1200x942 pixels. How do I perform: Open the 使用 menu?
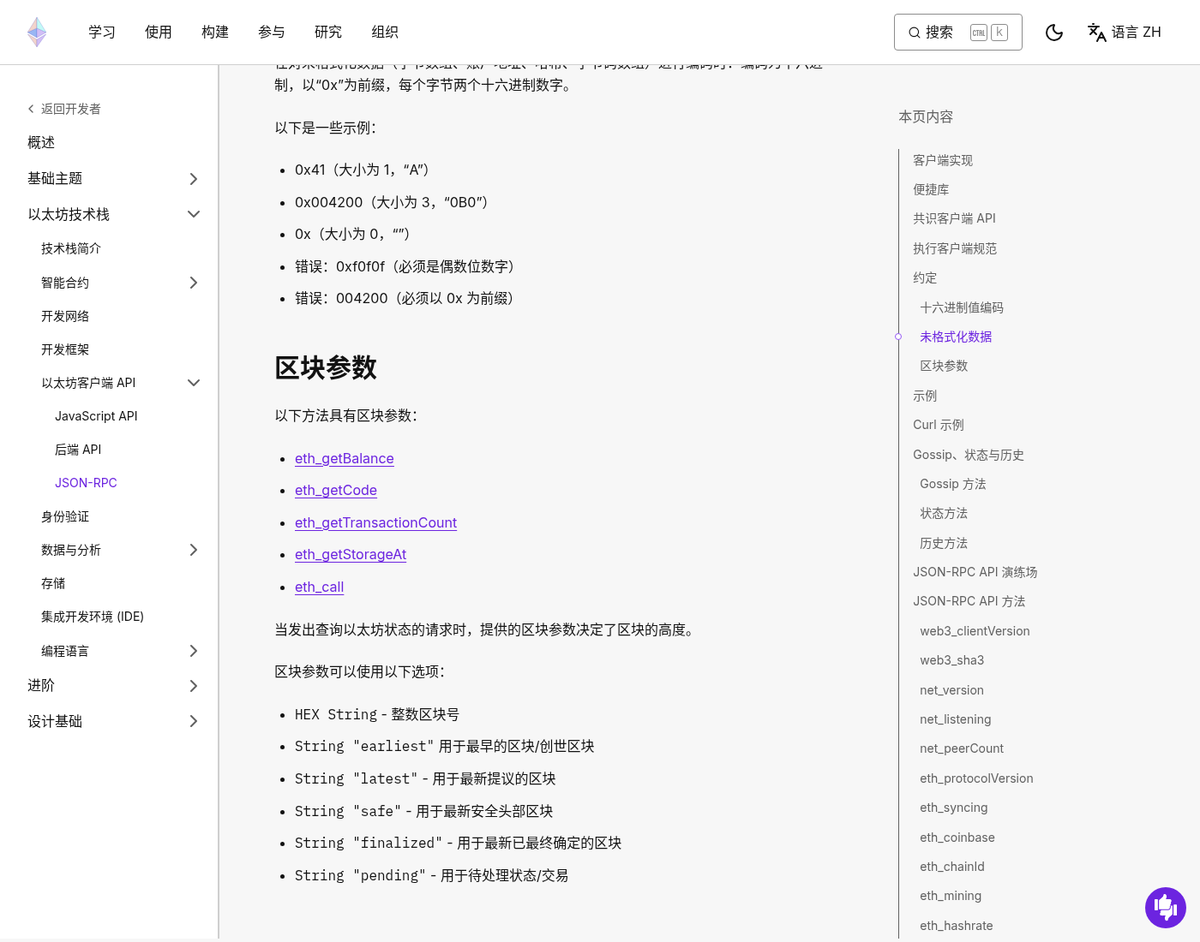[x=158, y=32]
